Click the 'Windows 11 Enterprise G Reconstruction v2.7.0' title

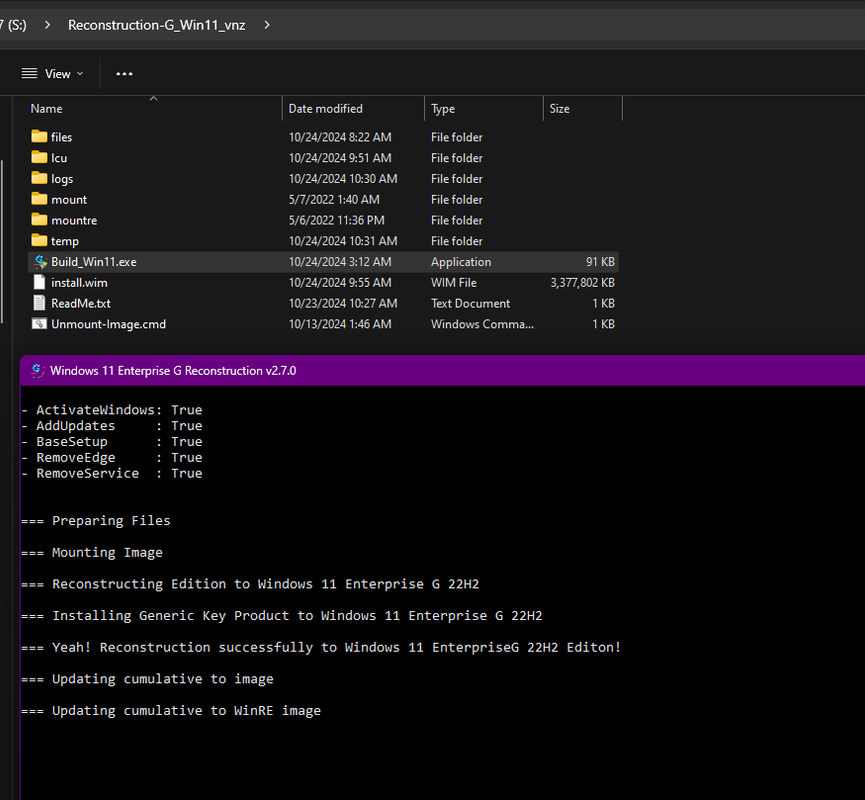pos(173,371)
